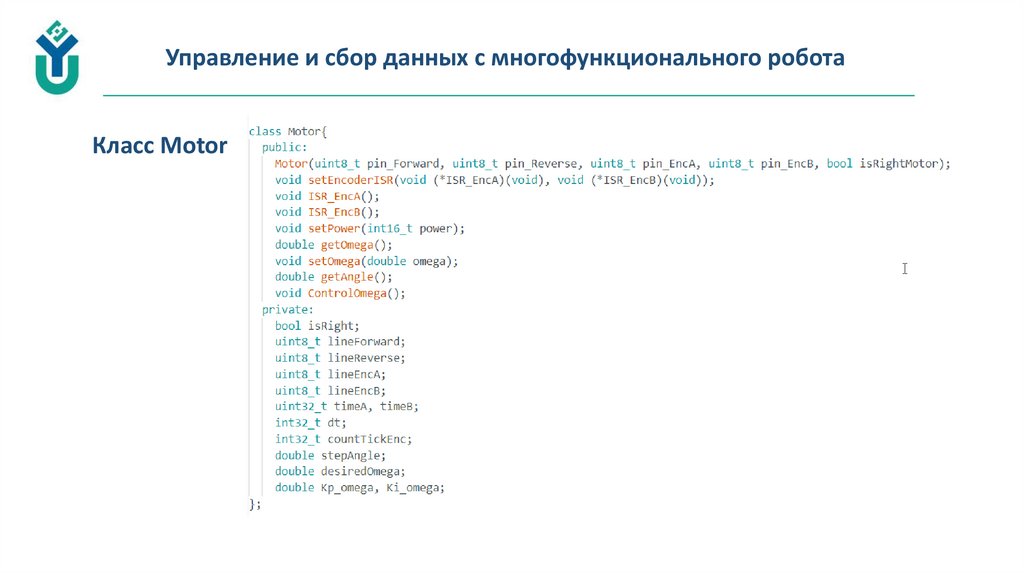This screenshot has width=1024, height=574.
Task: Click the 'uint8_t lineEncA;' line
Action: click(x=330, y=374)
